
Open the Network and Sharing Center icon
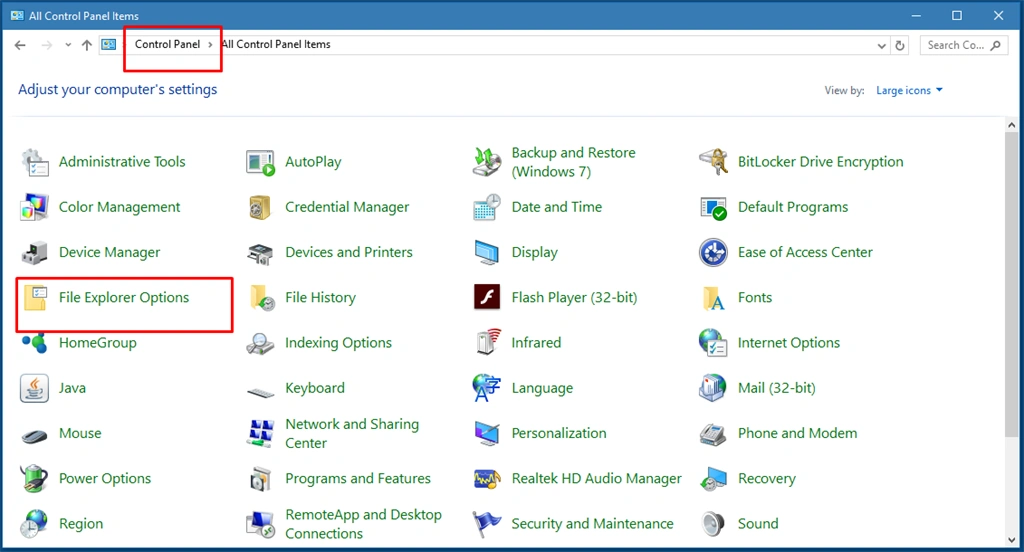pyautogui.click(x=261, y=434)
